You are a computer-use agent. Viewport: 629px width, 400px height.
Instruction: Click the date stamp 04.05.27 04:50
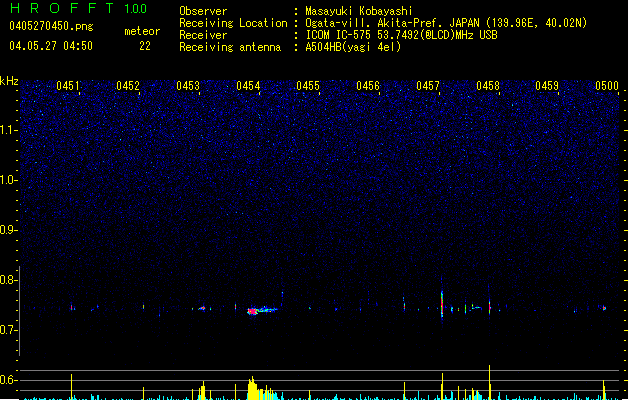[51, 46]
